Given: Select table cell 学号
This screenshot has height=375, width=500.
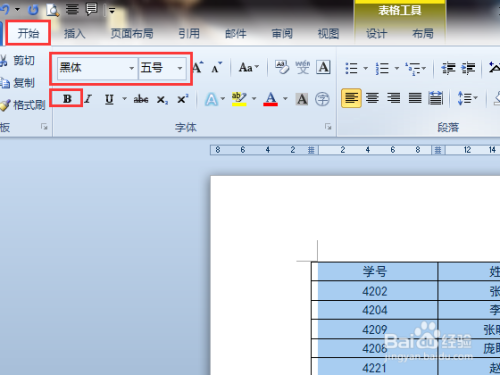Looking at the screenshot, I should (x=375, y=272).
